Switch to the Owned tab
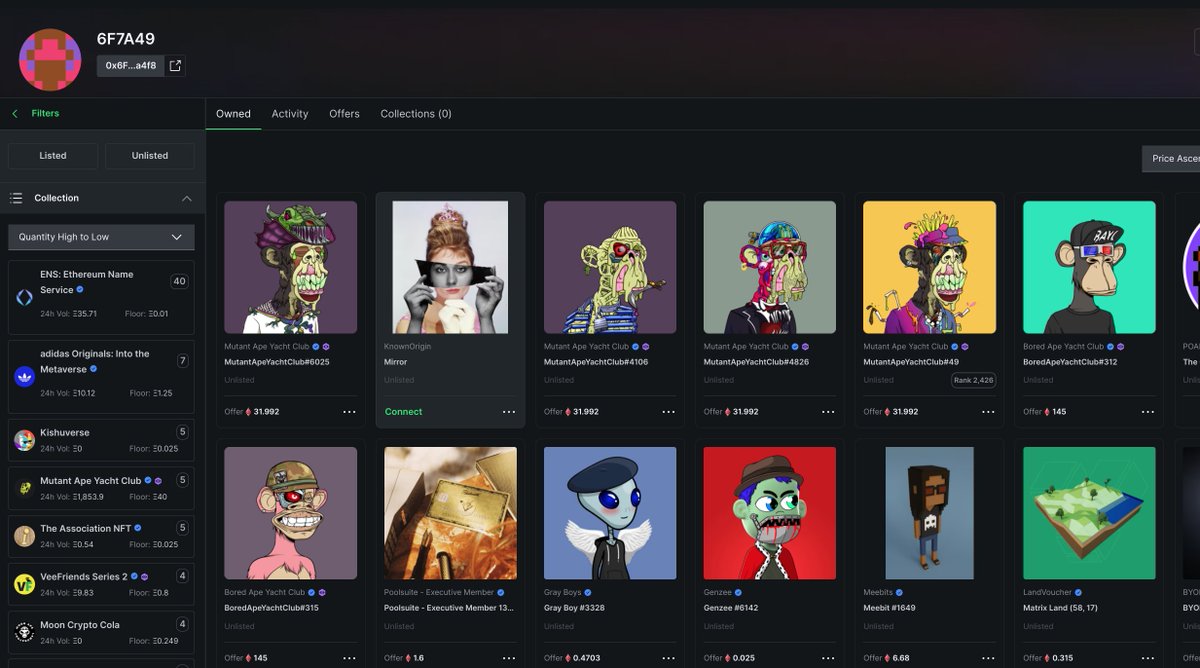The height and width of the screenshot is (668, 1200). coord(233,114)
